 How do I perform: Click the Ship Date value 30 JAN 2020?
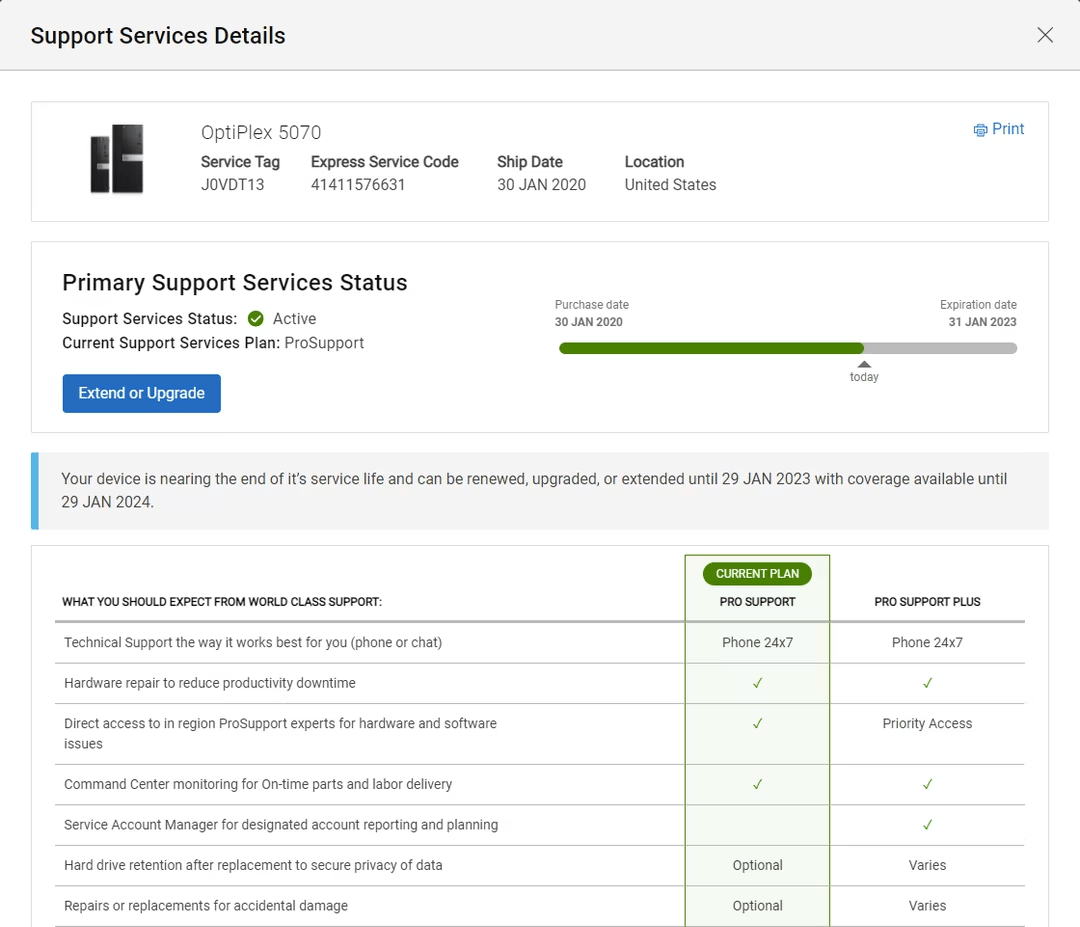541,185
